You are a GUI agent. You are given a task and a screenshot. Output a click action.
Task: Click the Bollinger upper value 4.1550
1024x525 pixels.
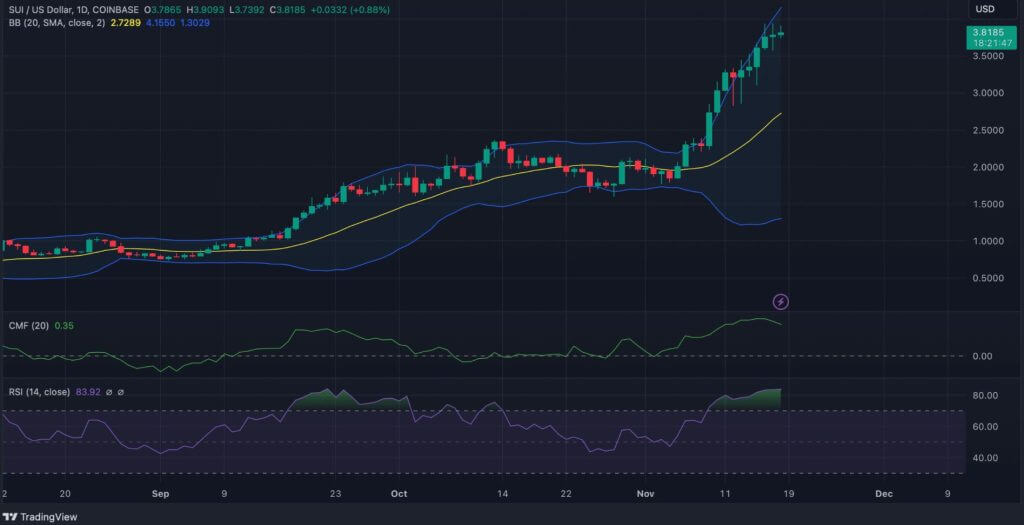point(160,23)
